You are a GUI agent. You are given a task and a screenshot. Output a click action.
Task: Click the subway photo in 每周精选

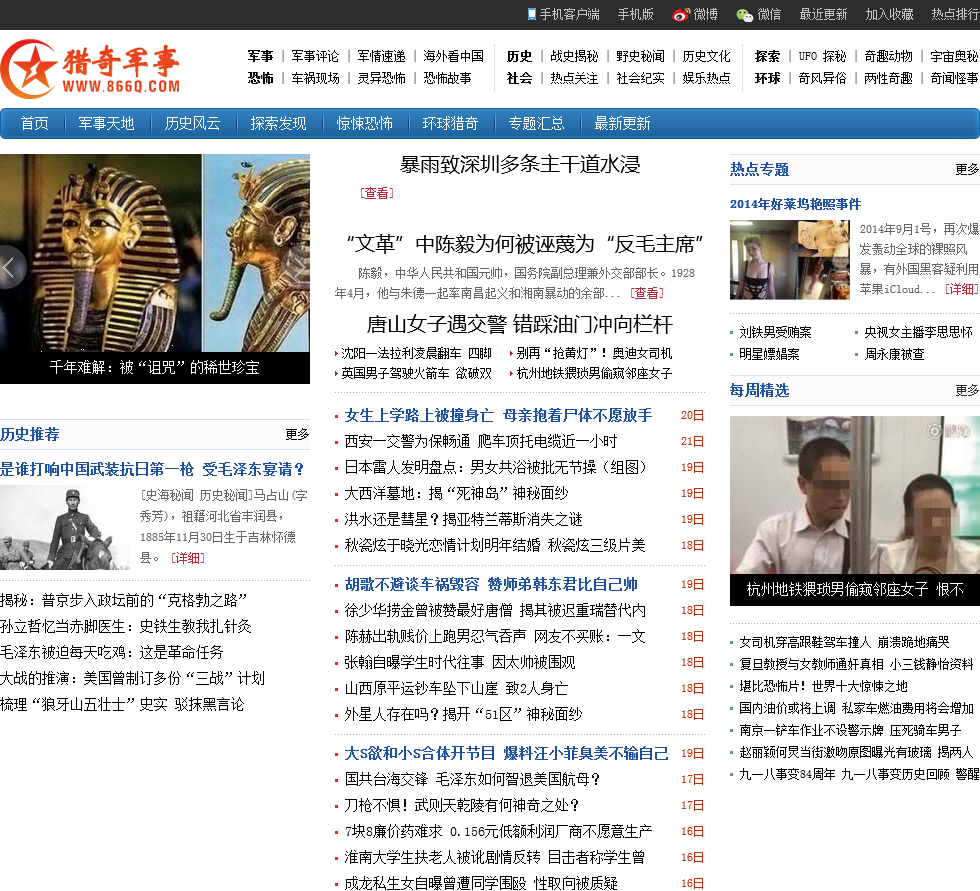point(855,495)
